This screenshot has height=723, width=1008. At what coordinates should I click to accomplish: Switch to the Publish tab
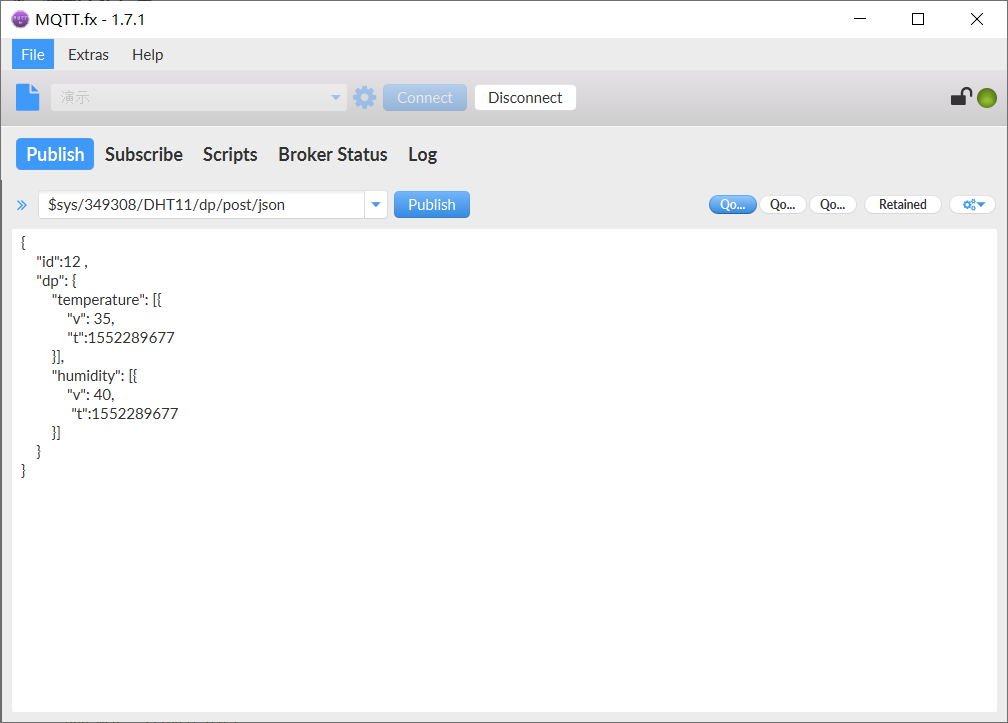click(55, 154)
